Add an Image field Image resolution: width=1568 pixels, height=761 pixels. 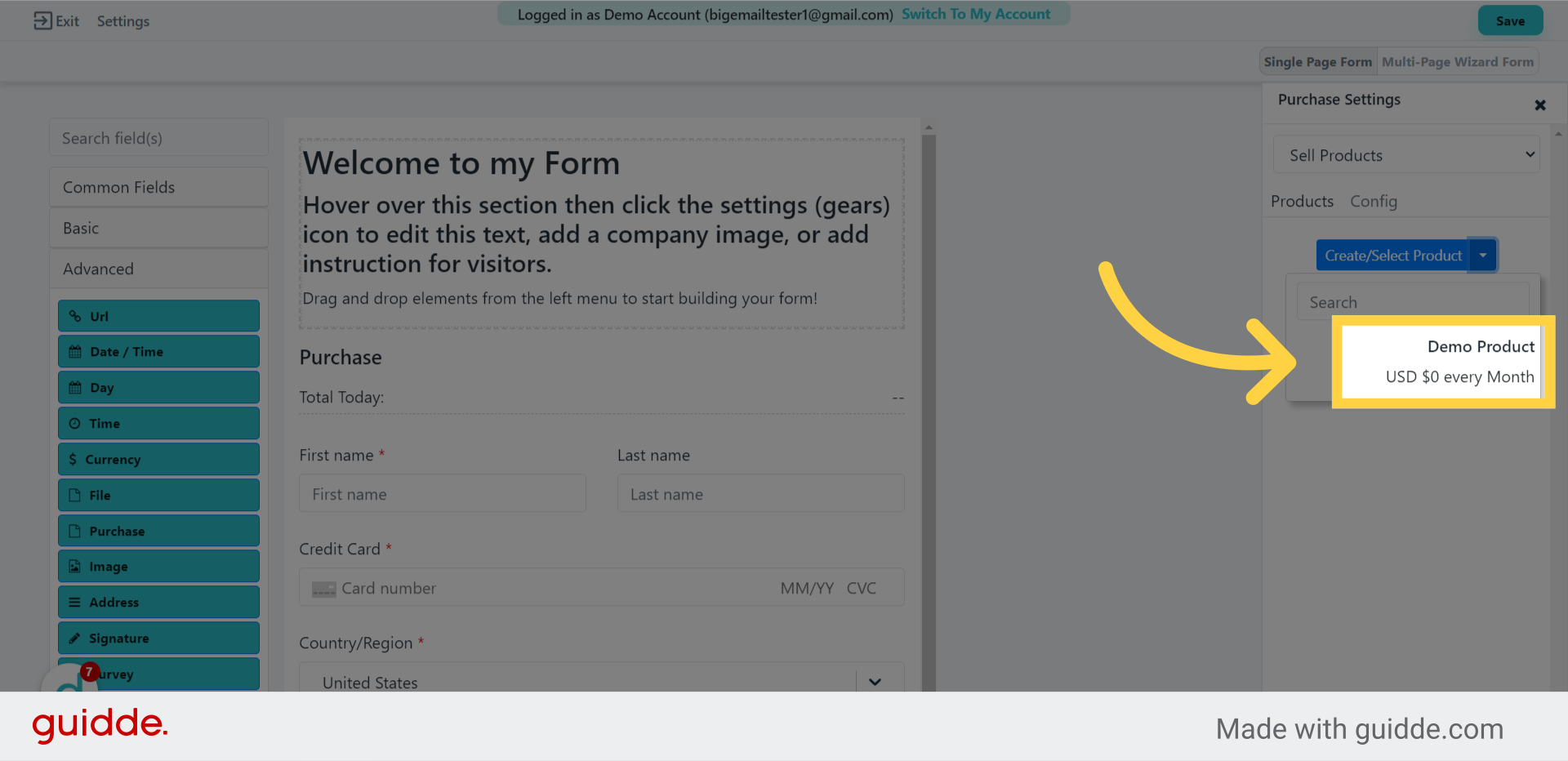(158, 566)
